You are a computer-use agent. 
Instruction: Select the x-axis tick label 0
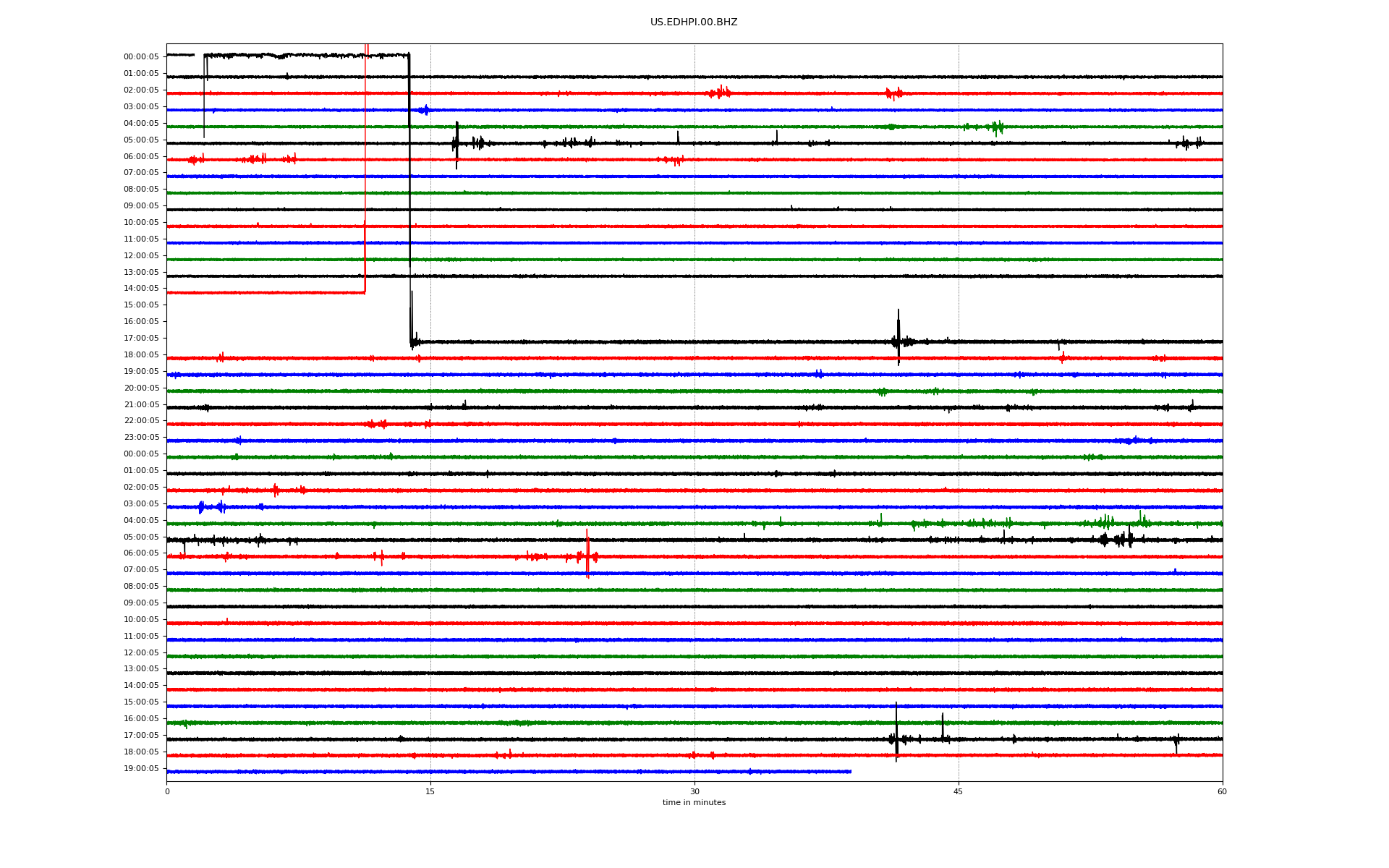pos(167,791)
